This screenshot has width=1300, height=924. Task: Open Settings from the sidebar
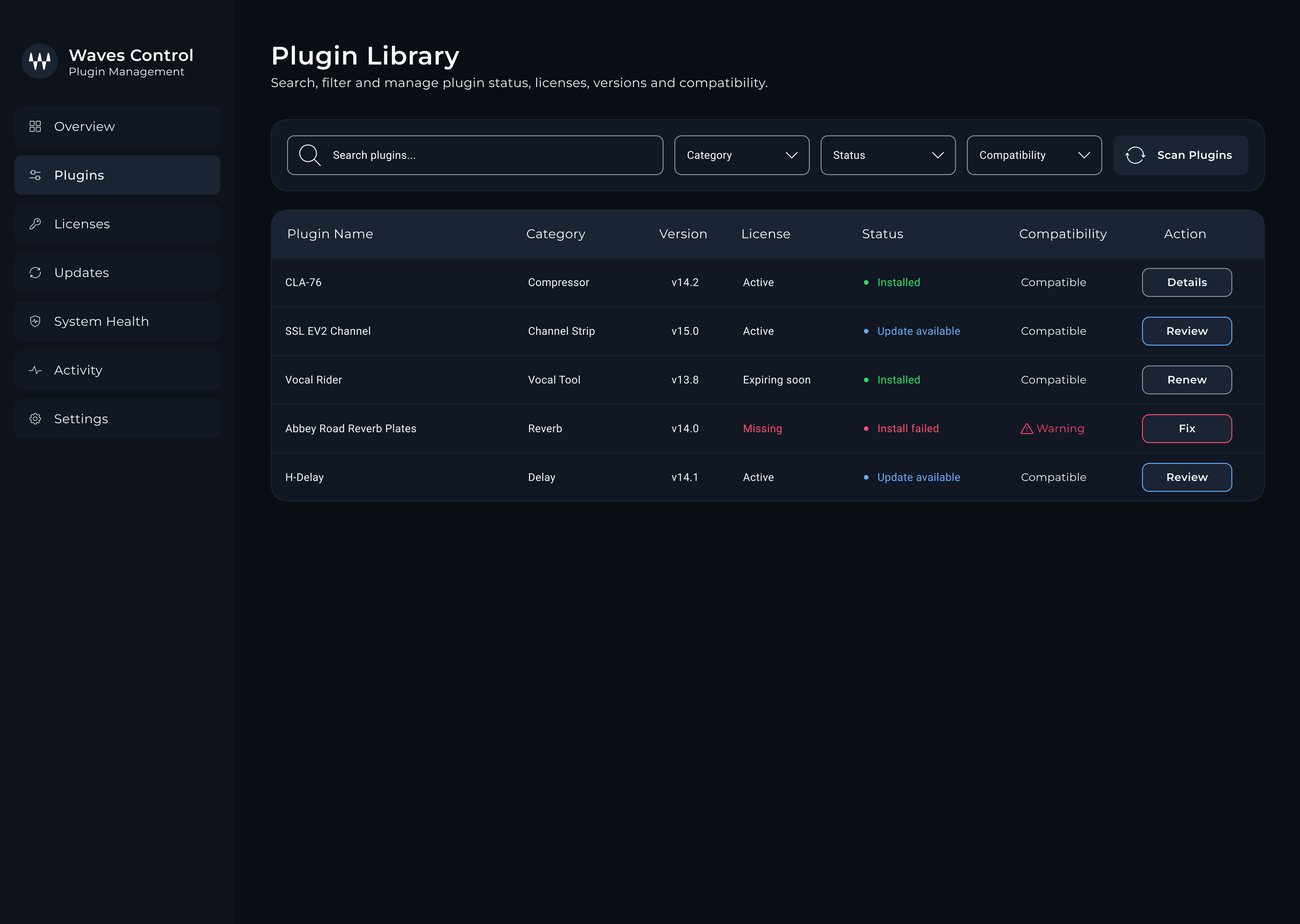(x=117, y=419)
